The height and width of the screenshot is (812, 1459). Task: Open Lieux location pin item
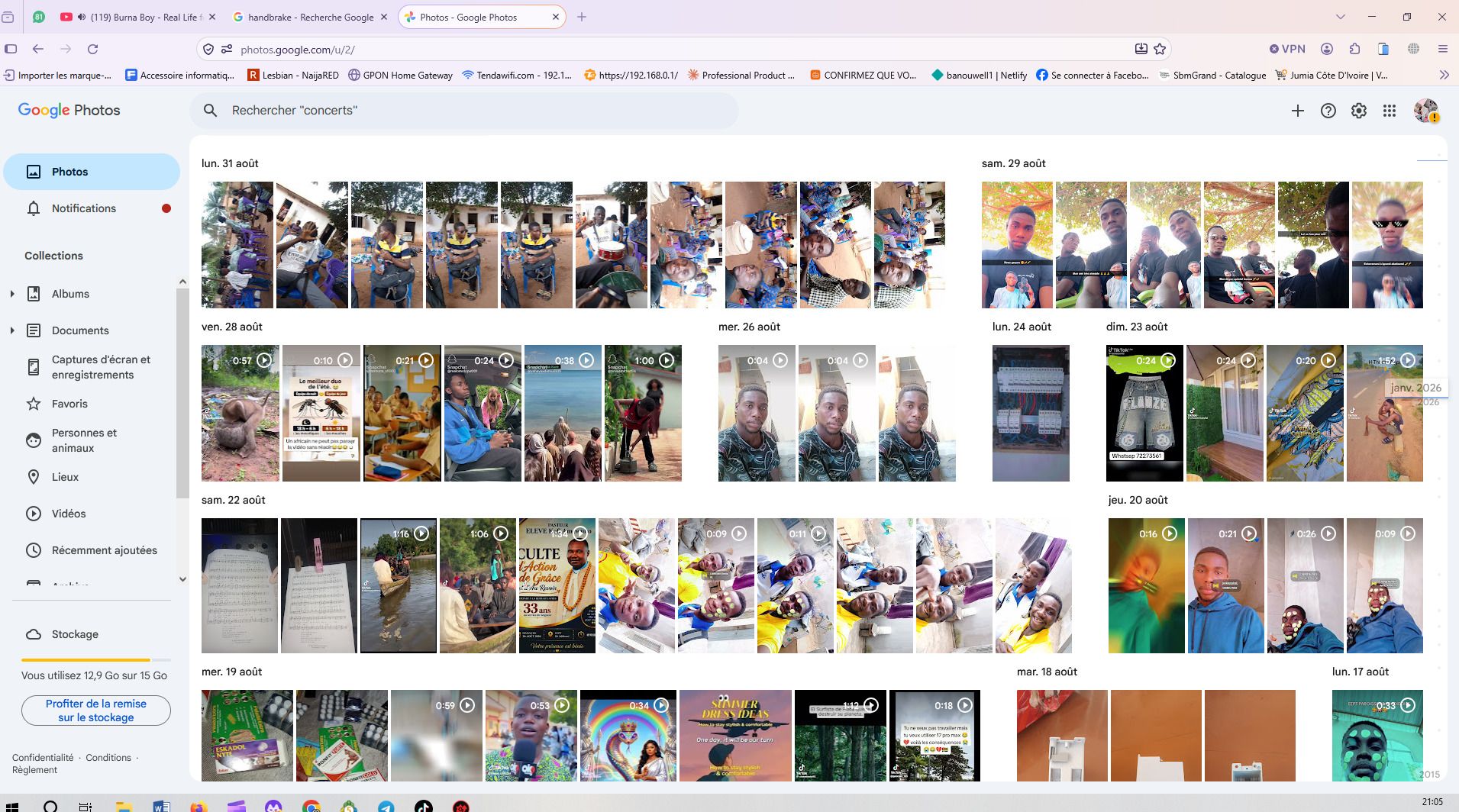(92, 477)
